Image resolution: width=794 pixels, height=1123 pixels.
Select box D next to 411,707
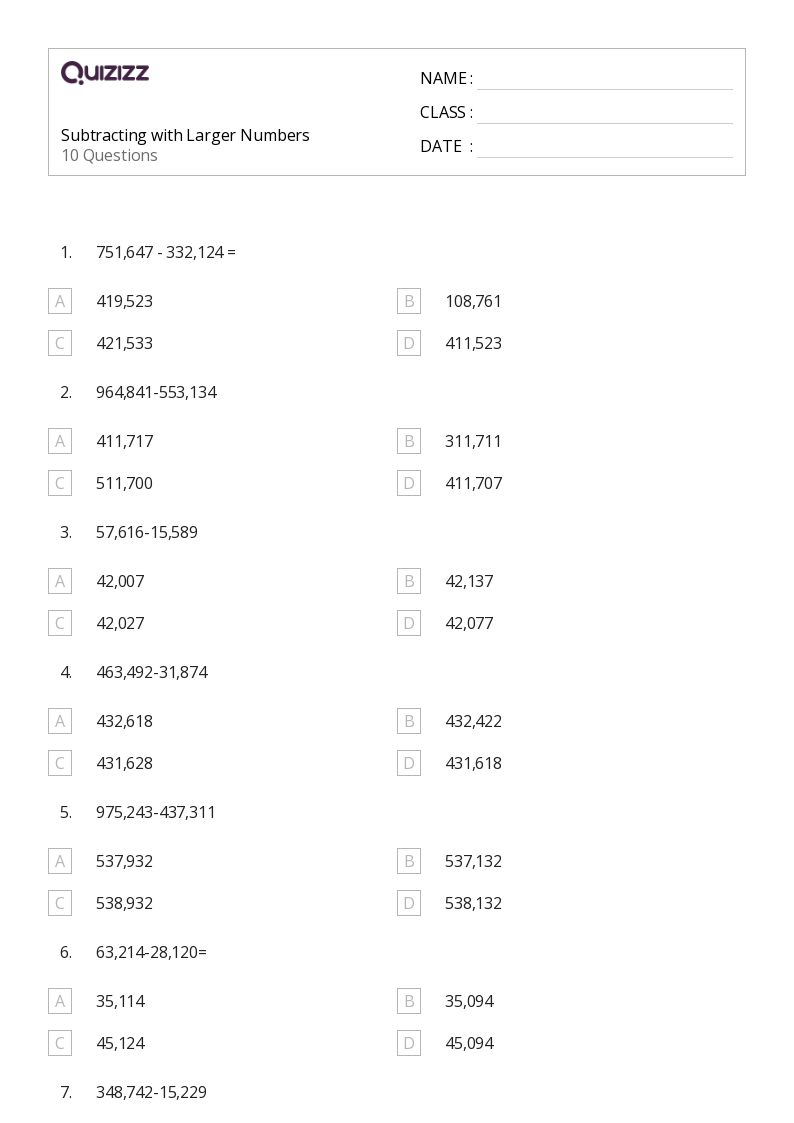click(408, 483)
